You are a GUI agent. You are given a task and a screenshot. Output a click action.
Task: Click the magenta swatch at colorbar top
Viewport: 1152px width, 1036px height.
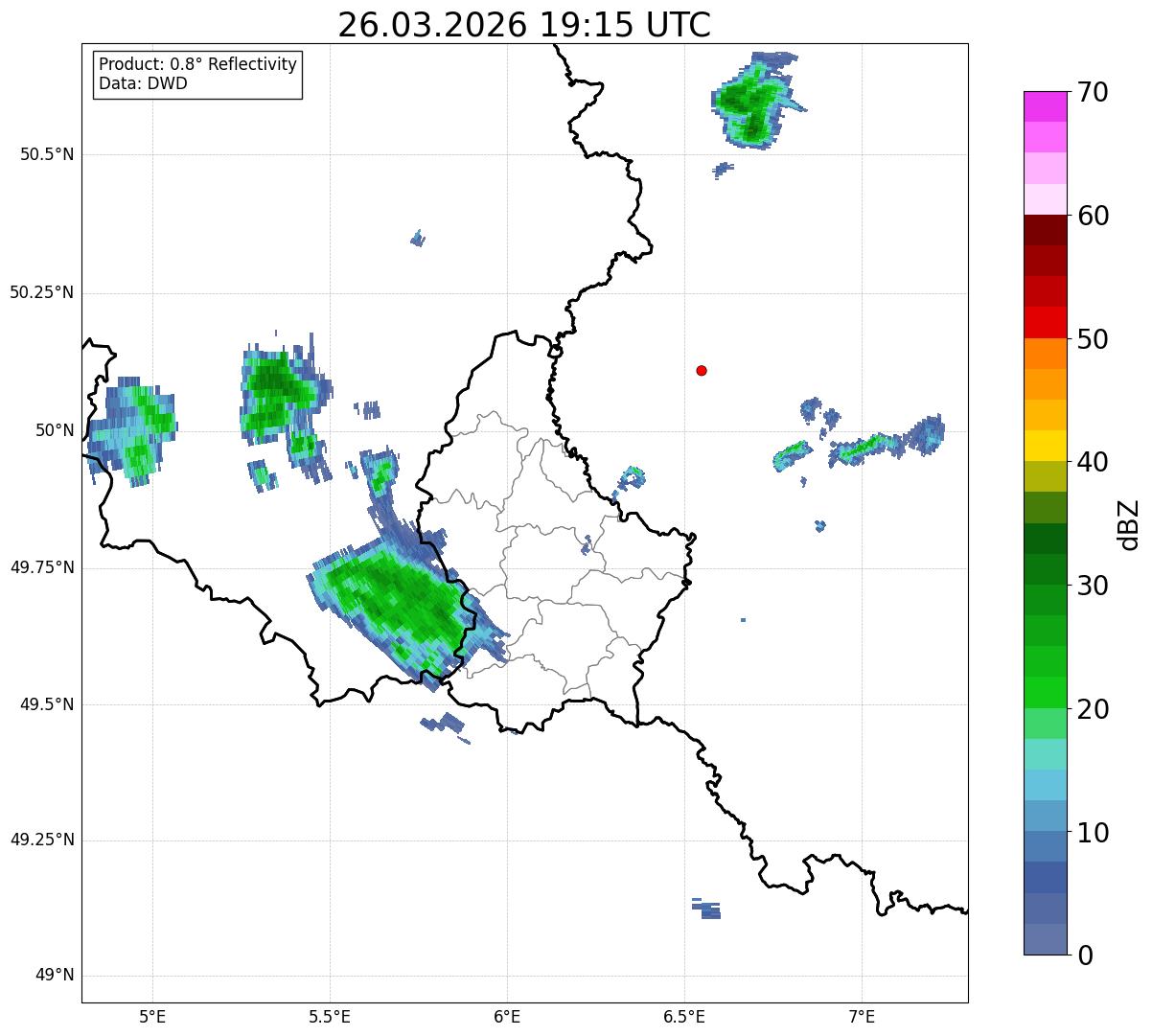click(x=1045, y=106)
